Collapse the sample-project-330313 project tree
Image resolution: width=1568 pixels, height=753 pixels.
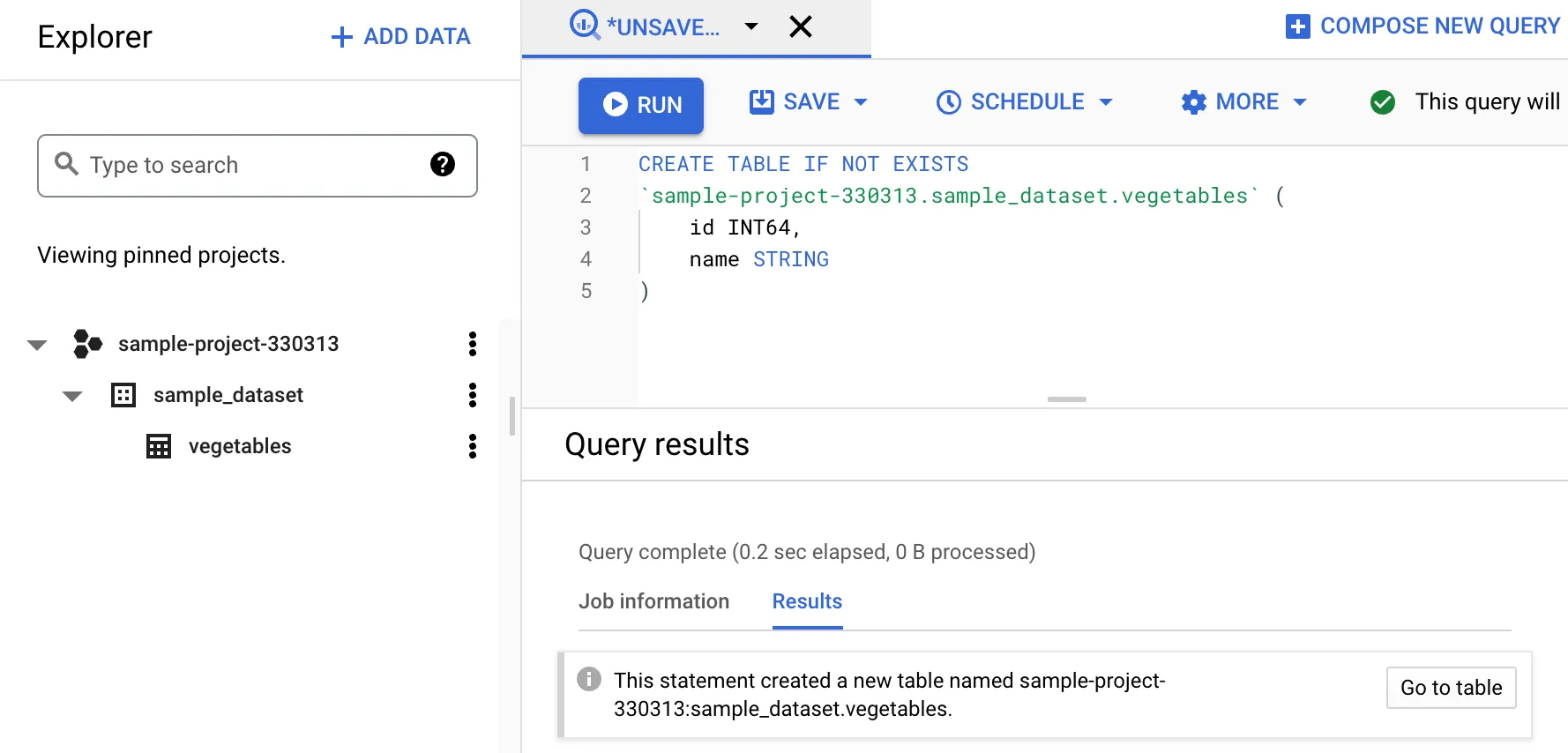[x=37, y=345]
